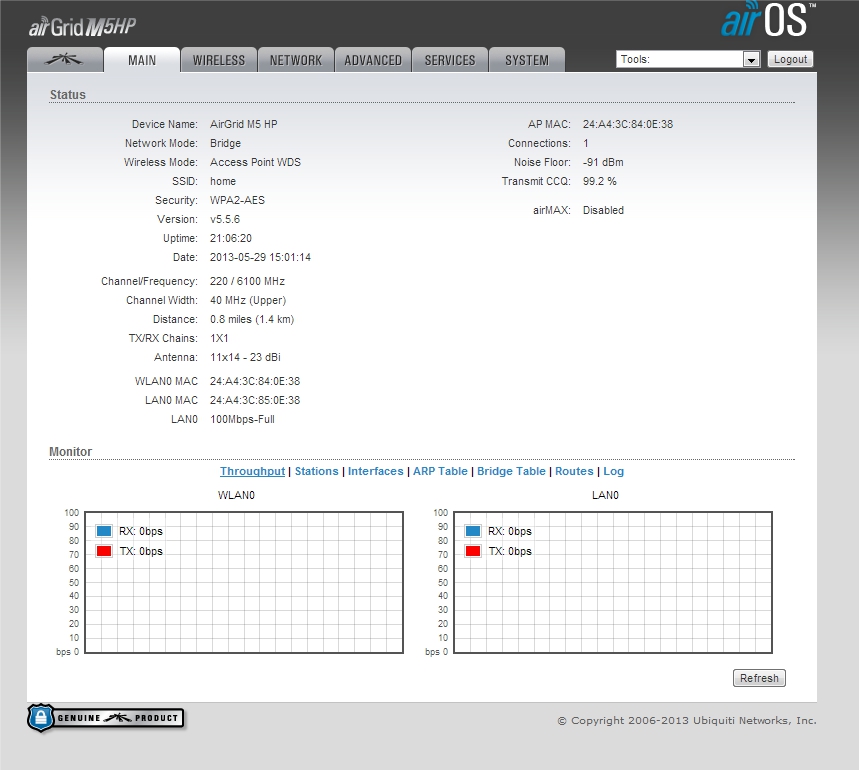Select the ADVANCED tab

pos(373,60)
